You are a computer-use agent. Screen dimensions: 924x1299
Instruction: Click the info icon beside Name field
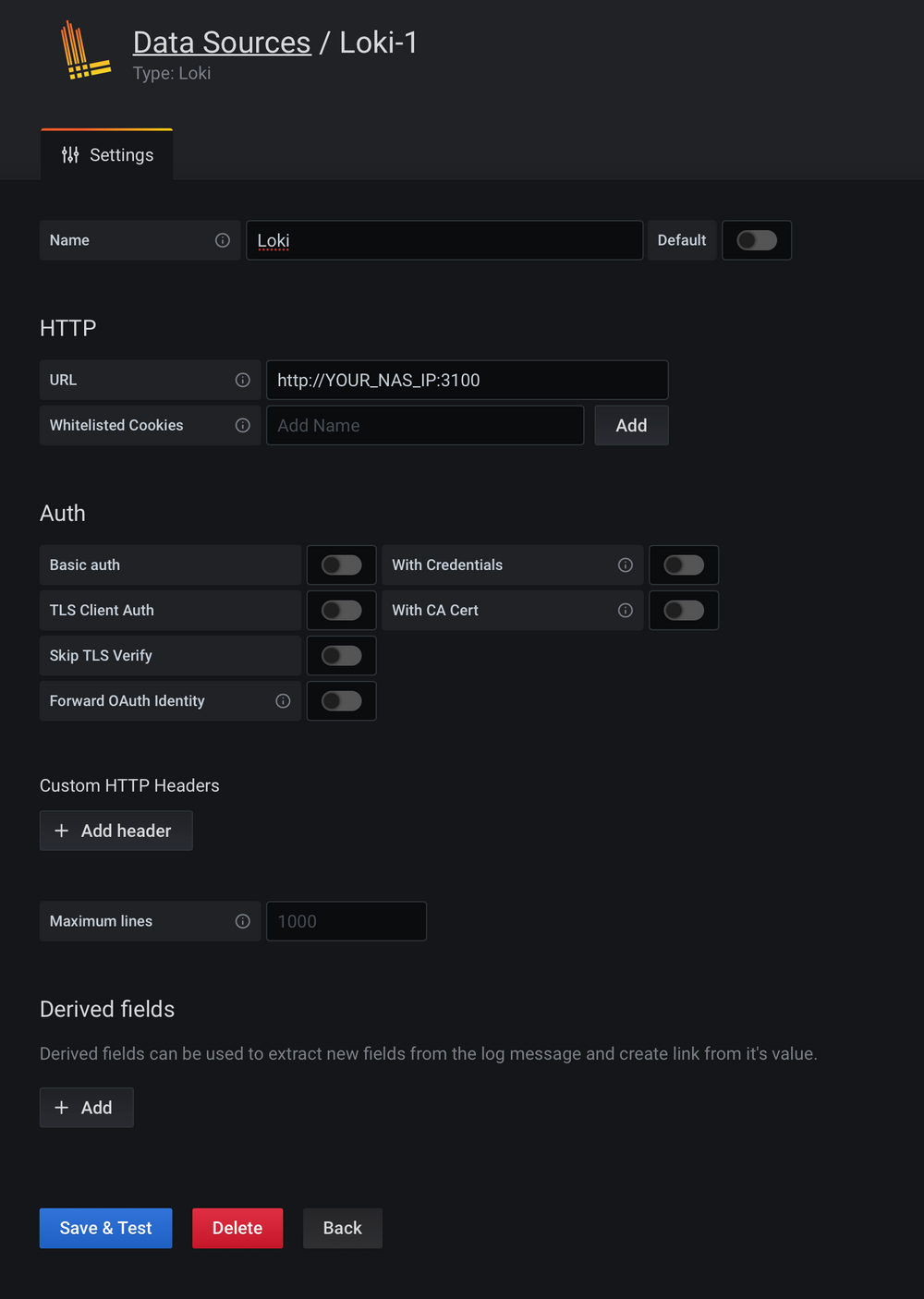pyautogui.click(x=222, y=240)
